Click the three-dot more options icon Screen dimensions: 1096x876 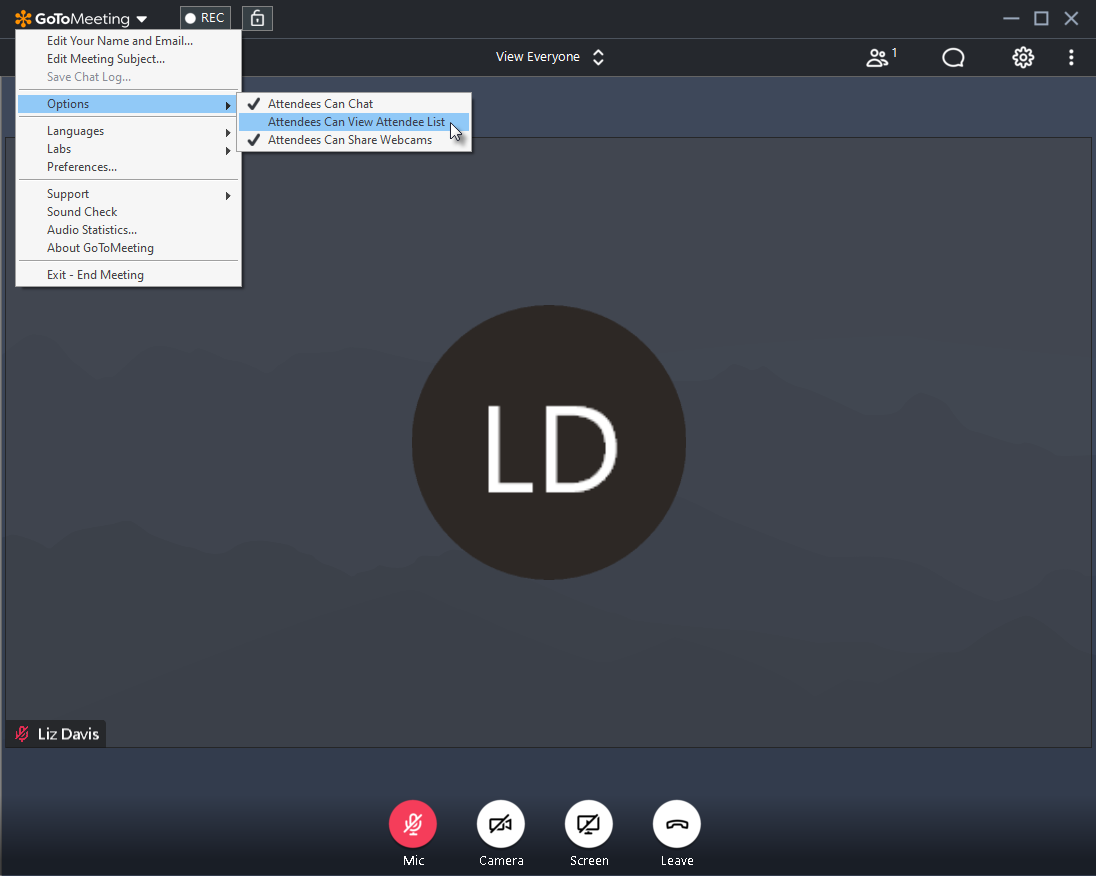click(1071, 58)
